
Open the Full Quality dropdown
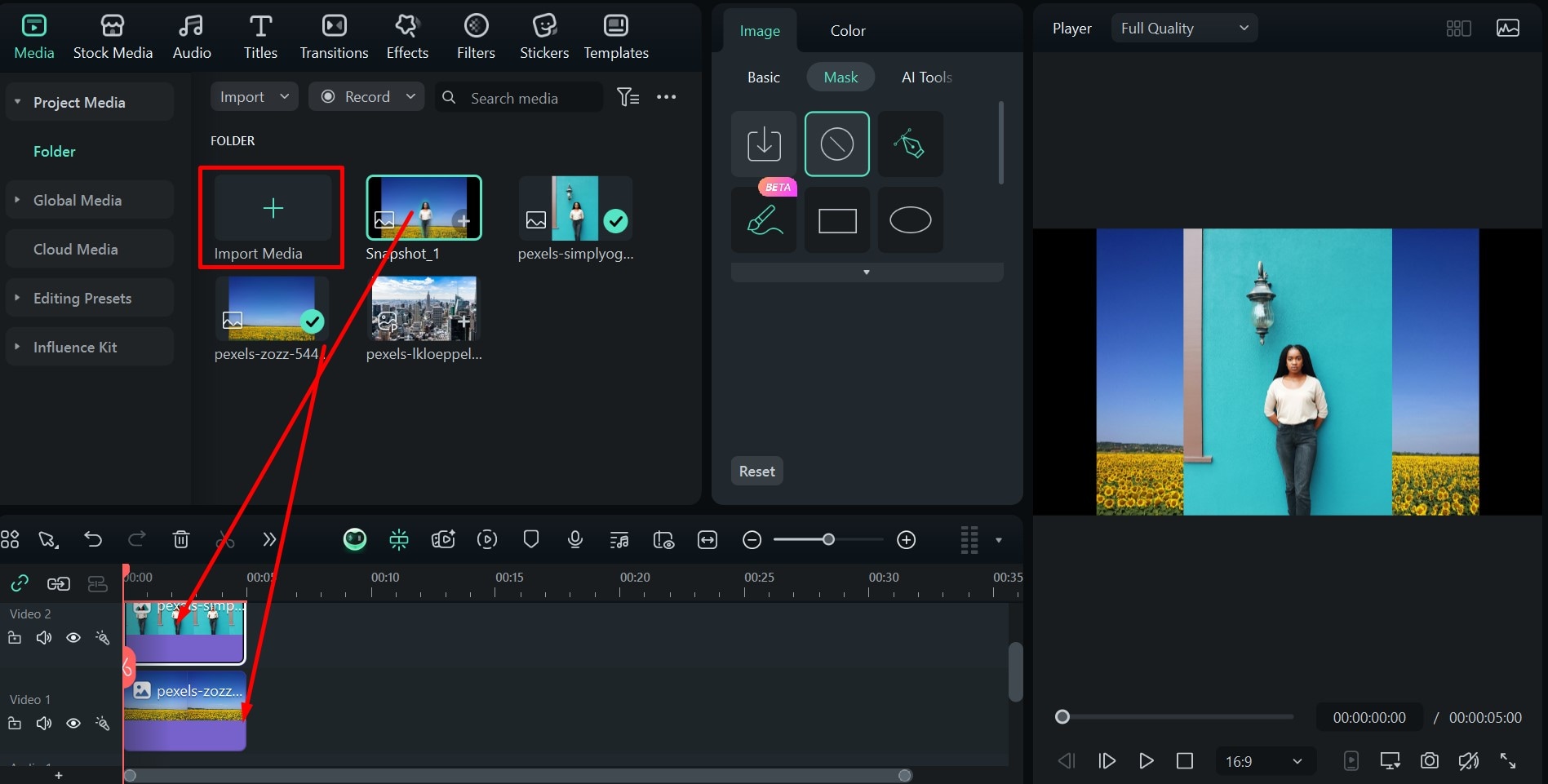[x=1184, y=28]
